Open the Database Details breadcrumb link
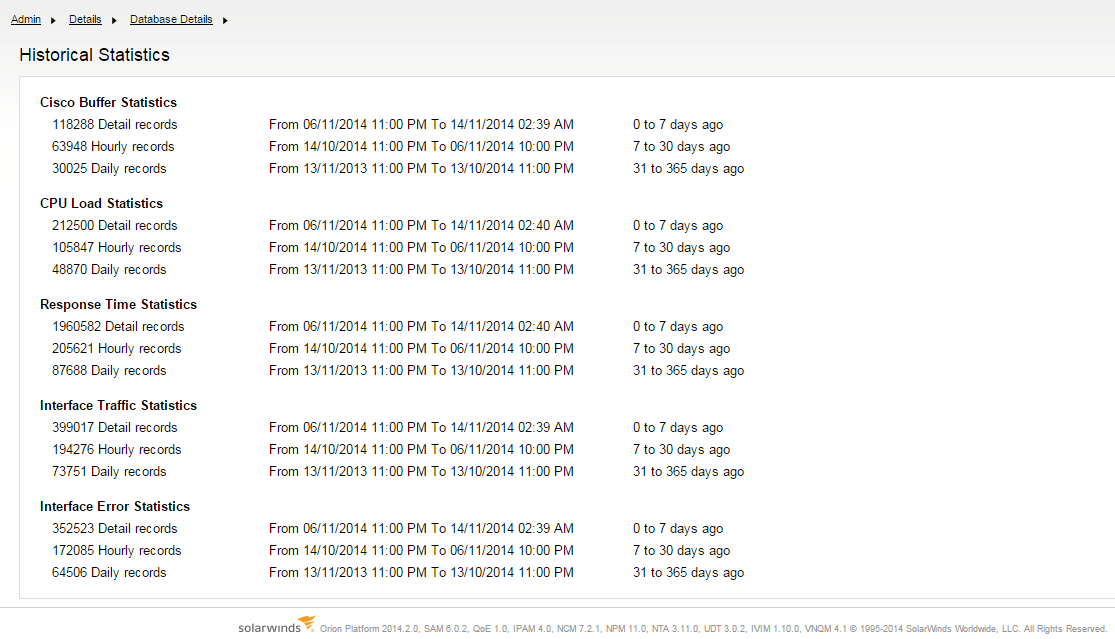Image resolution: width=1115 pixels, height=639 pixels. (x=171, y=18)
